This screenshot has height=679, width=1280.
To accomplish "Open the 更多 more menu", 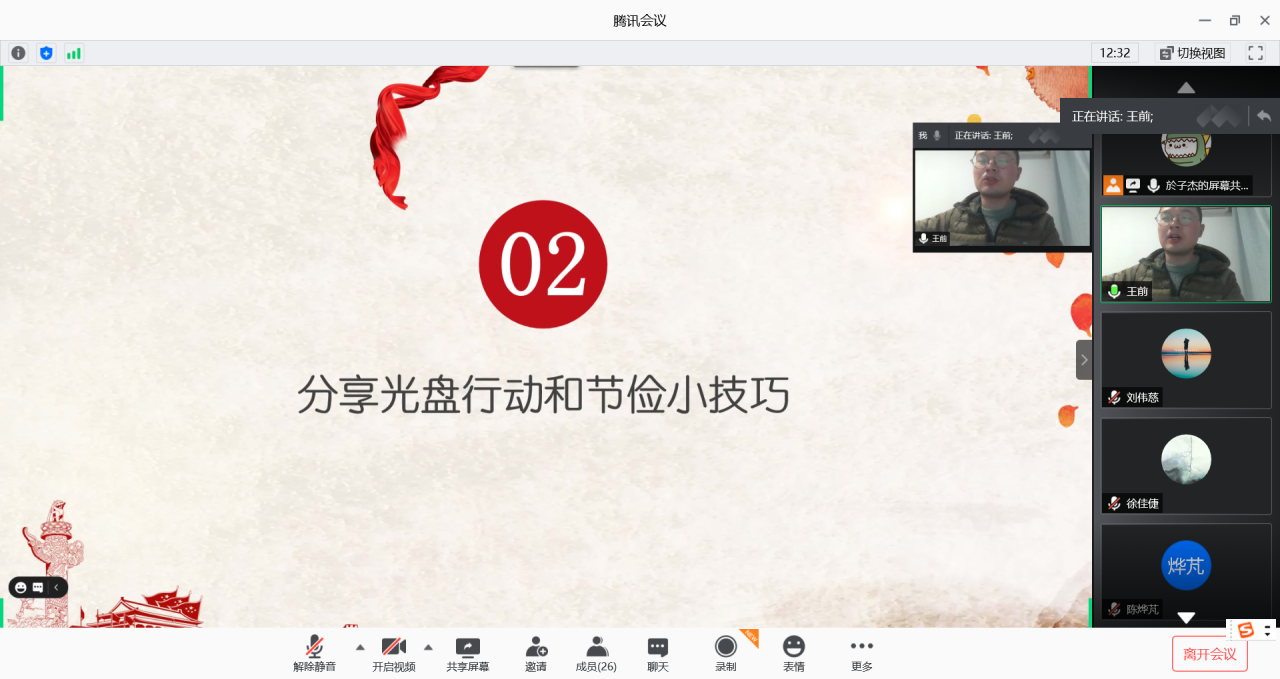I will (861, 654).
